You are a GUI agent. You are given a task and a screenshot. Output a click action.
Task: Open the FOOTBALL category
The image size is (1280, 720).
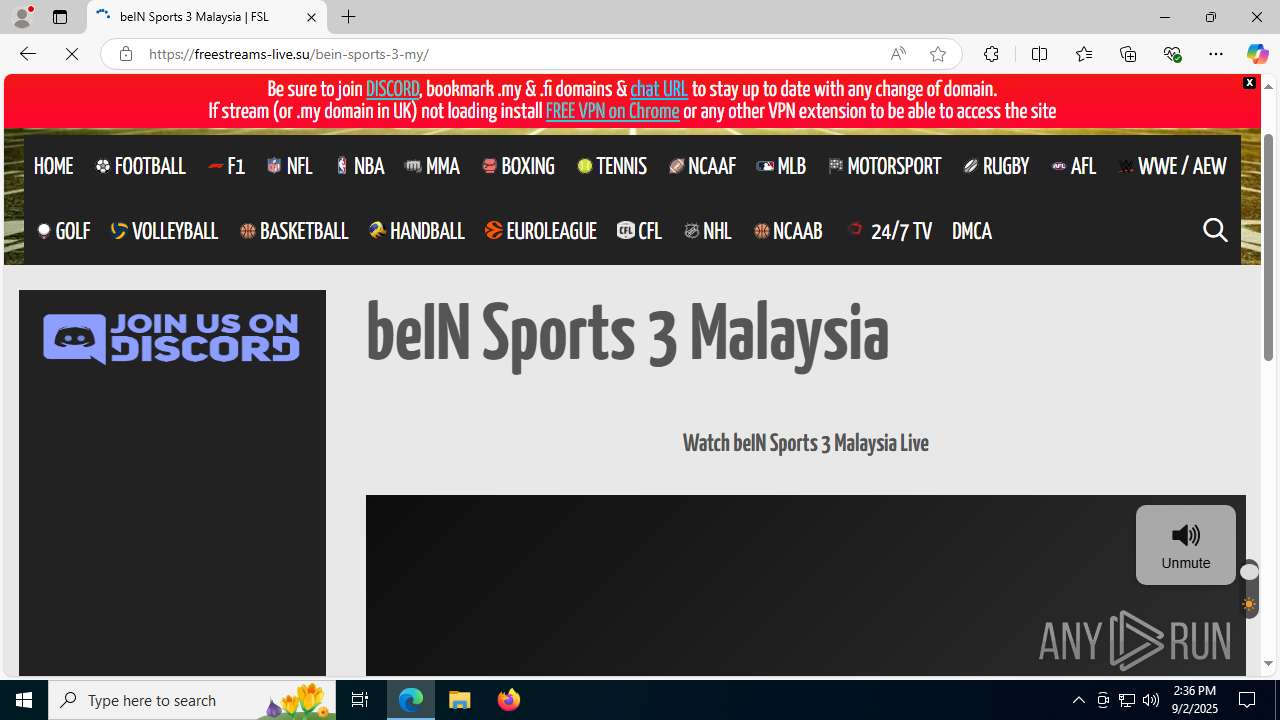(x=140, y=166)
